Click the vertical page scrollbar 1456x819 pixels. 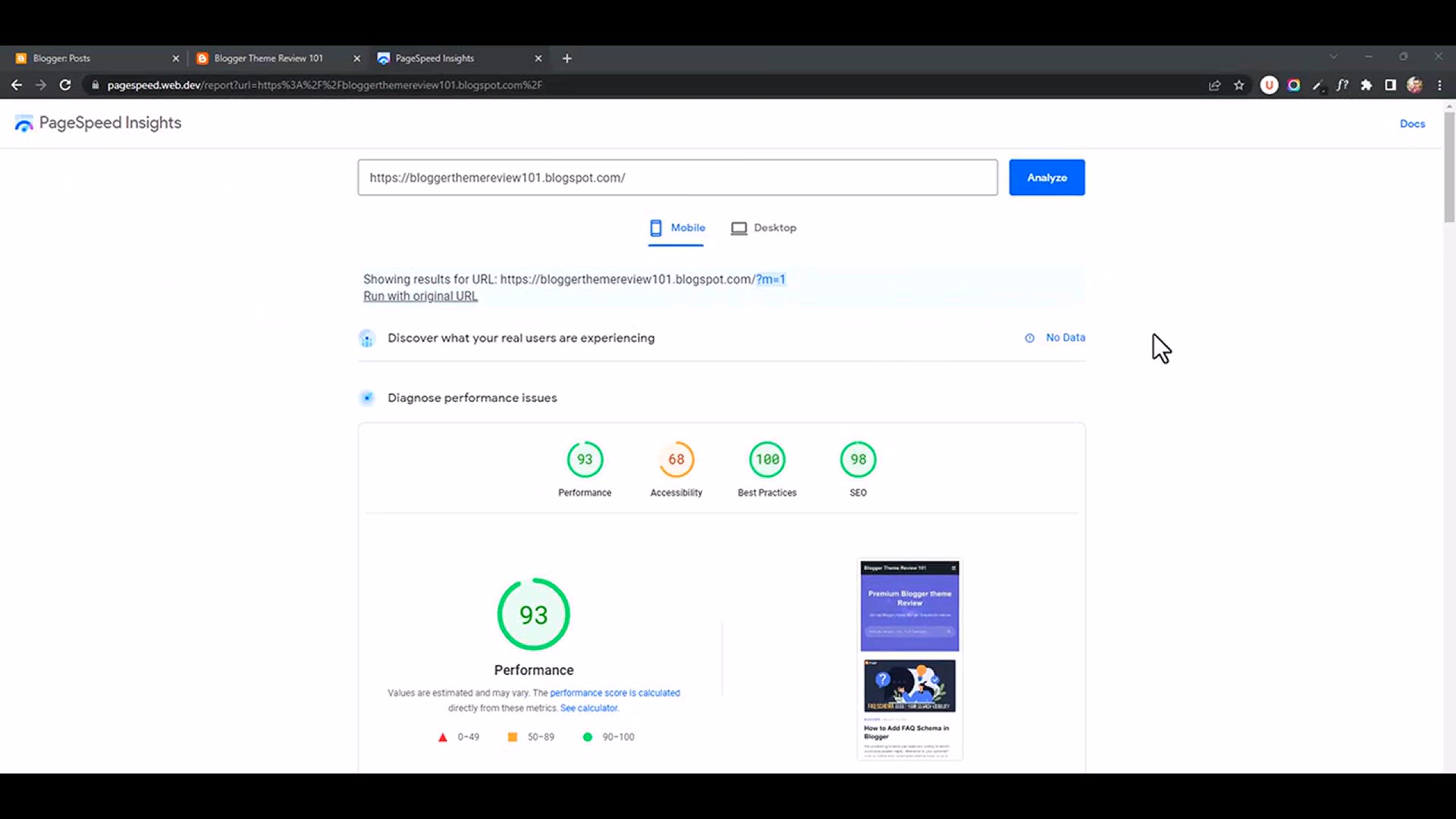click(1449, 167)
